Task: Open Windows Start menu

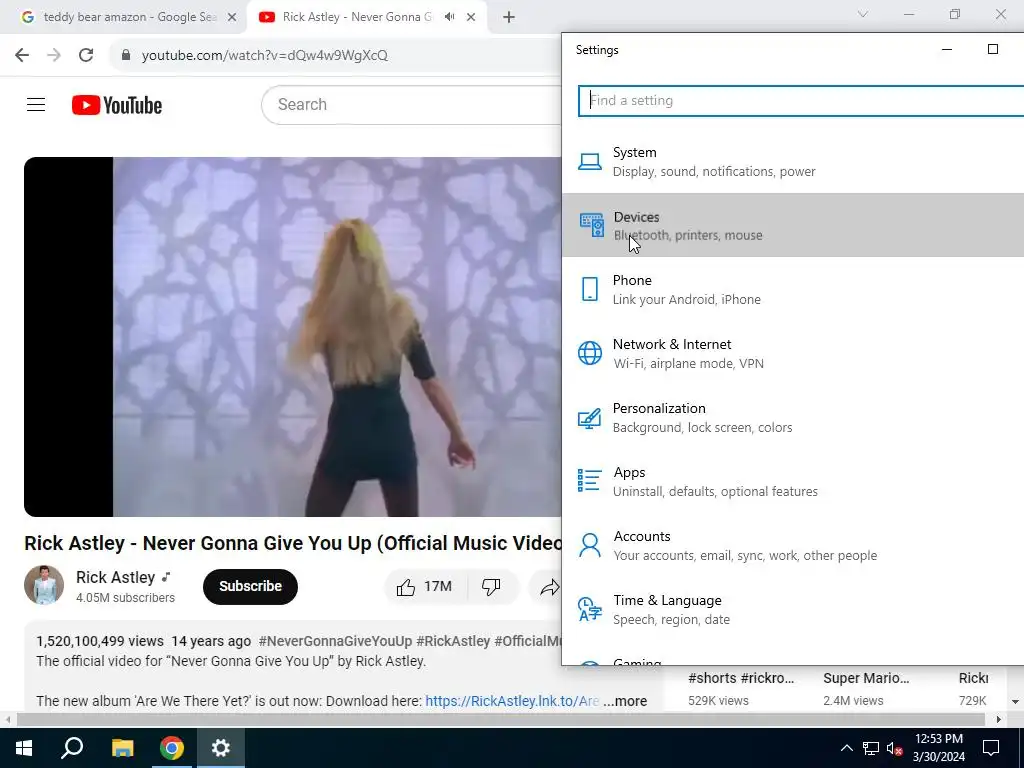Action: [24, 748]
